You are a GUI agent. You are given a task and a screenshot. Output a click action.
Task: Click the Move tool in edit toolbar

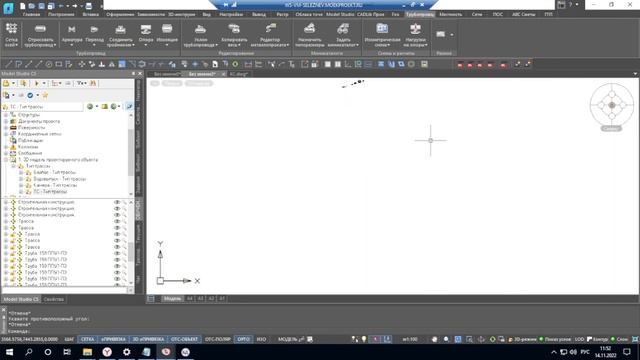82,64
